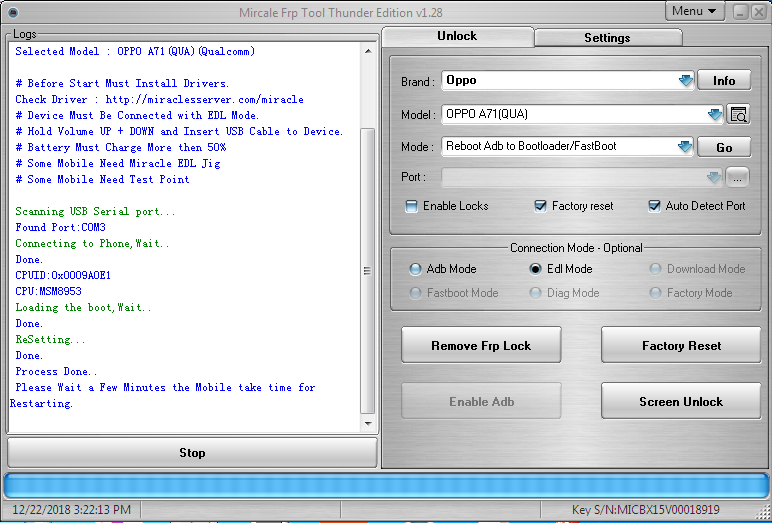This screenshot has width=772, height=523.
Task: Click the 'CPUID:0x0009A0E1' log line
Action: coord(63,275)
